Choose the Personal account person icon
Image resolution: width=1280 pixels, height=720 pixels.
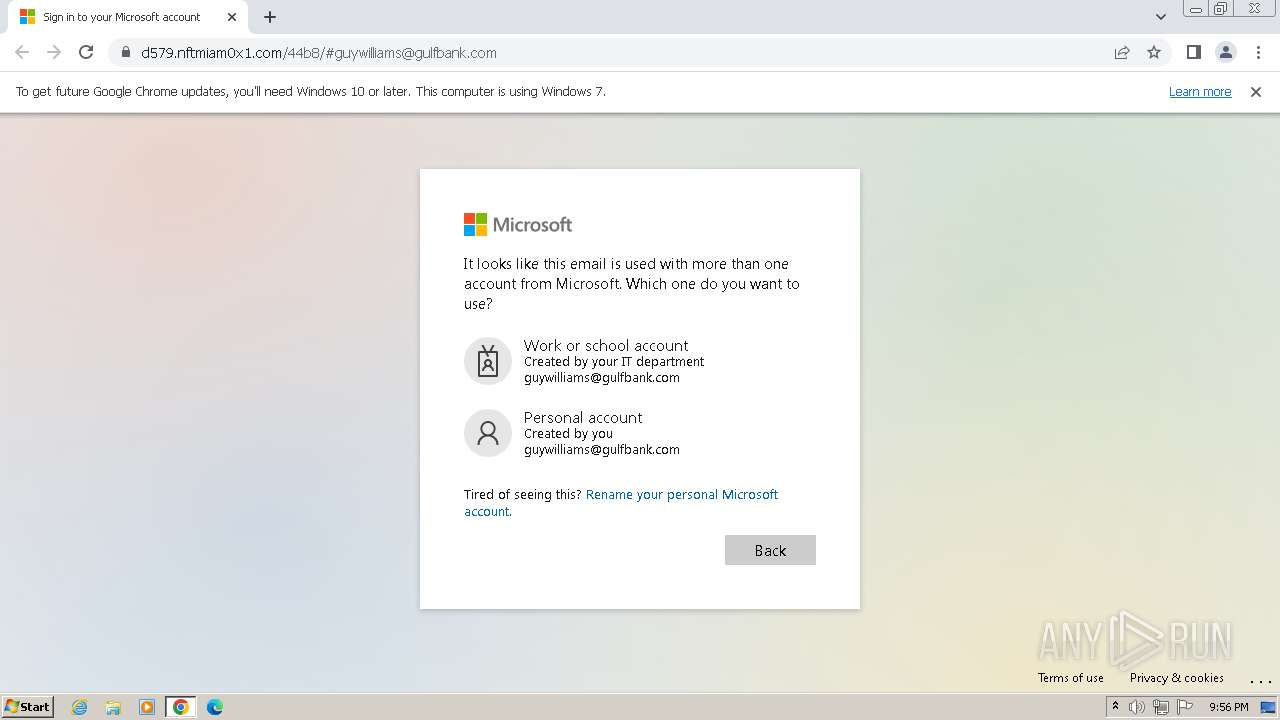coord(488,433)
